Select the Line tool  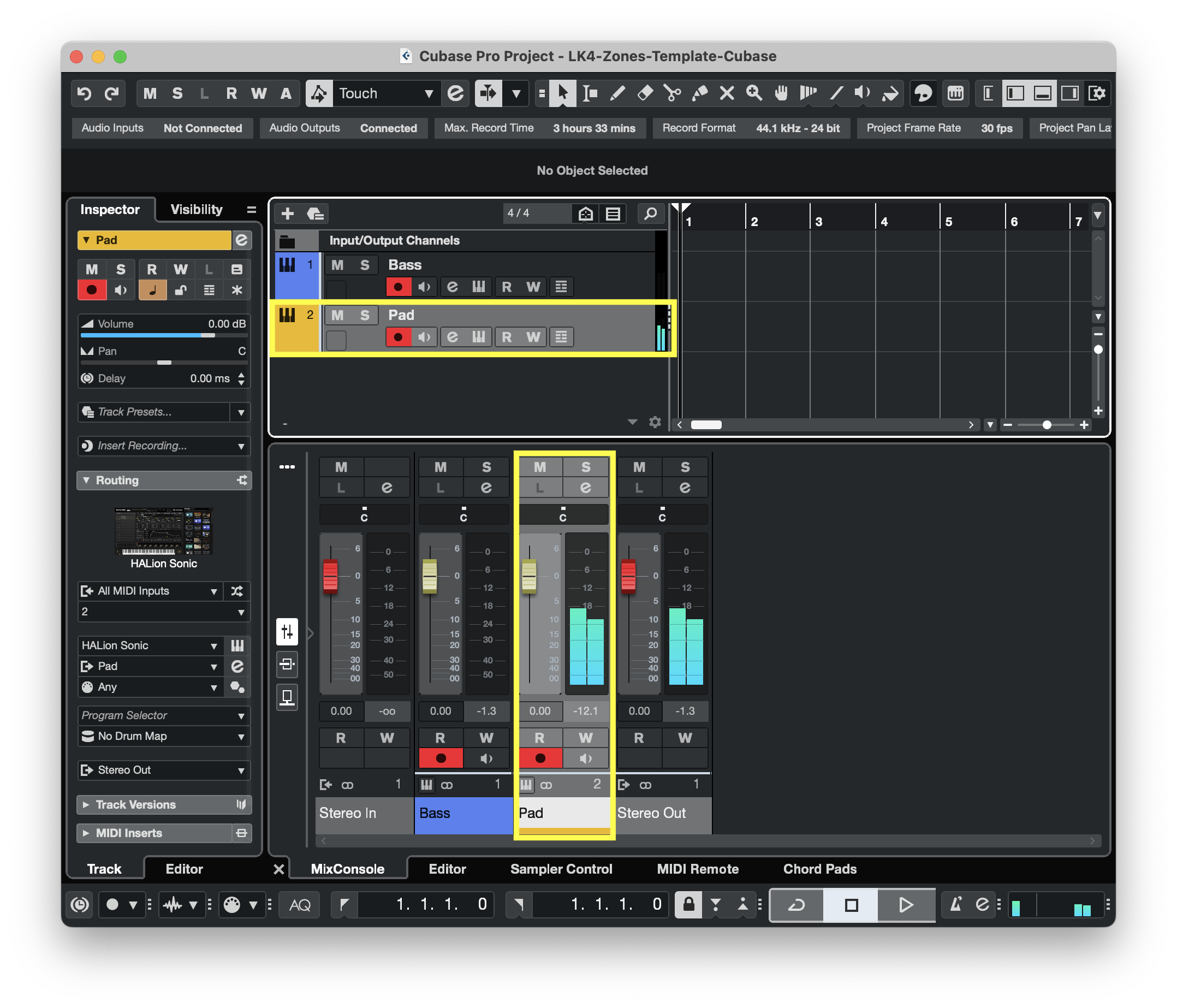click(x=836, y=93)
